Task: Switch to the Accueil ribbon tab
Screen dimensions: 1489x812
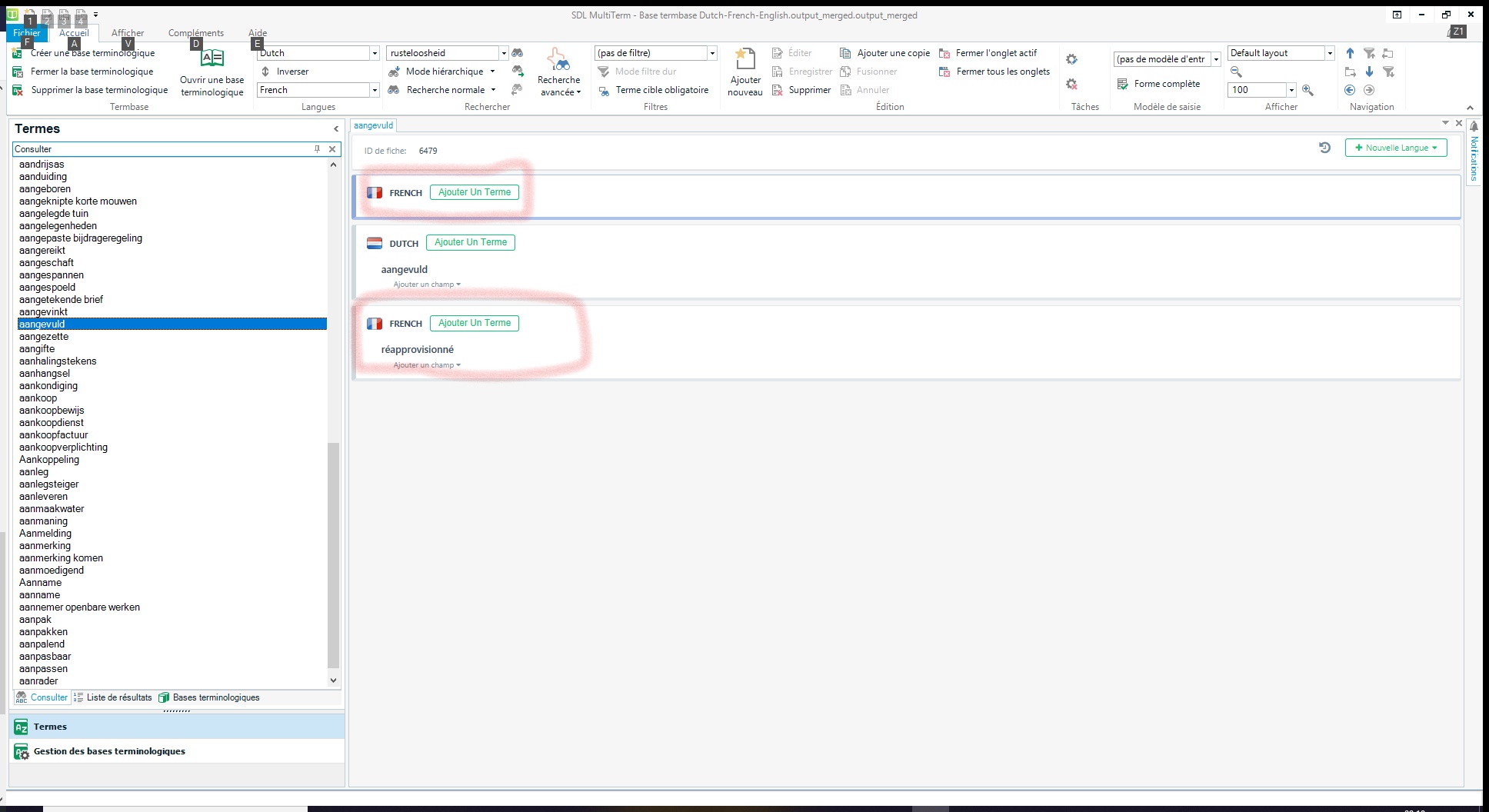Action: [74, 32]
